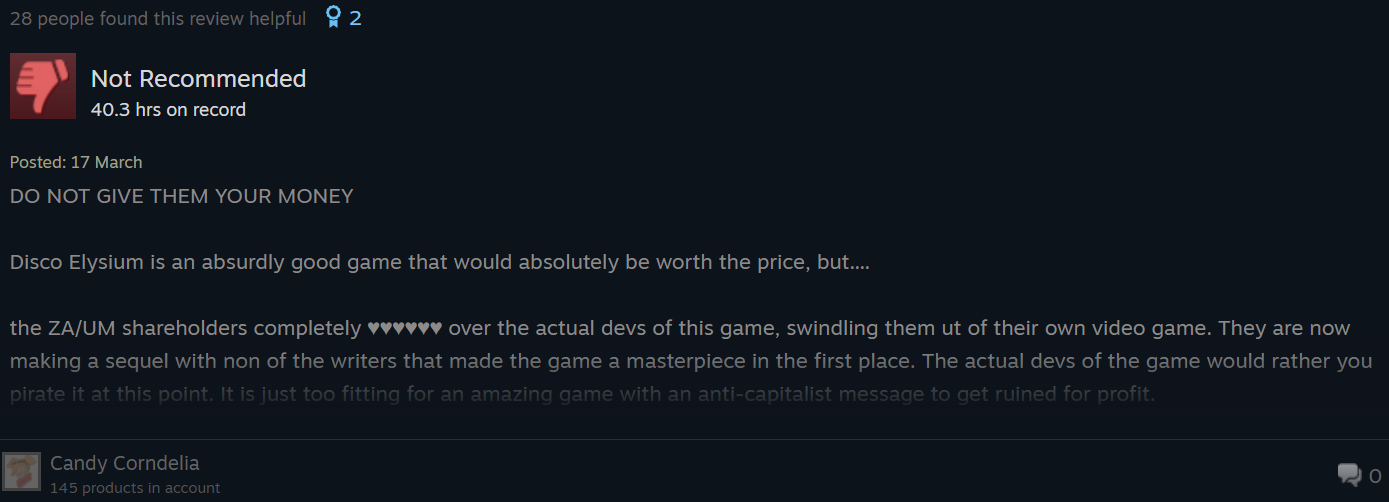Open comments via the speech bubble icon

[x=1349, y=474]
